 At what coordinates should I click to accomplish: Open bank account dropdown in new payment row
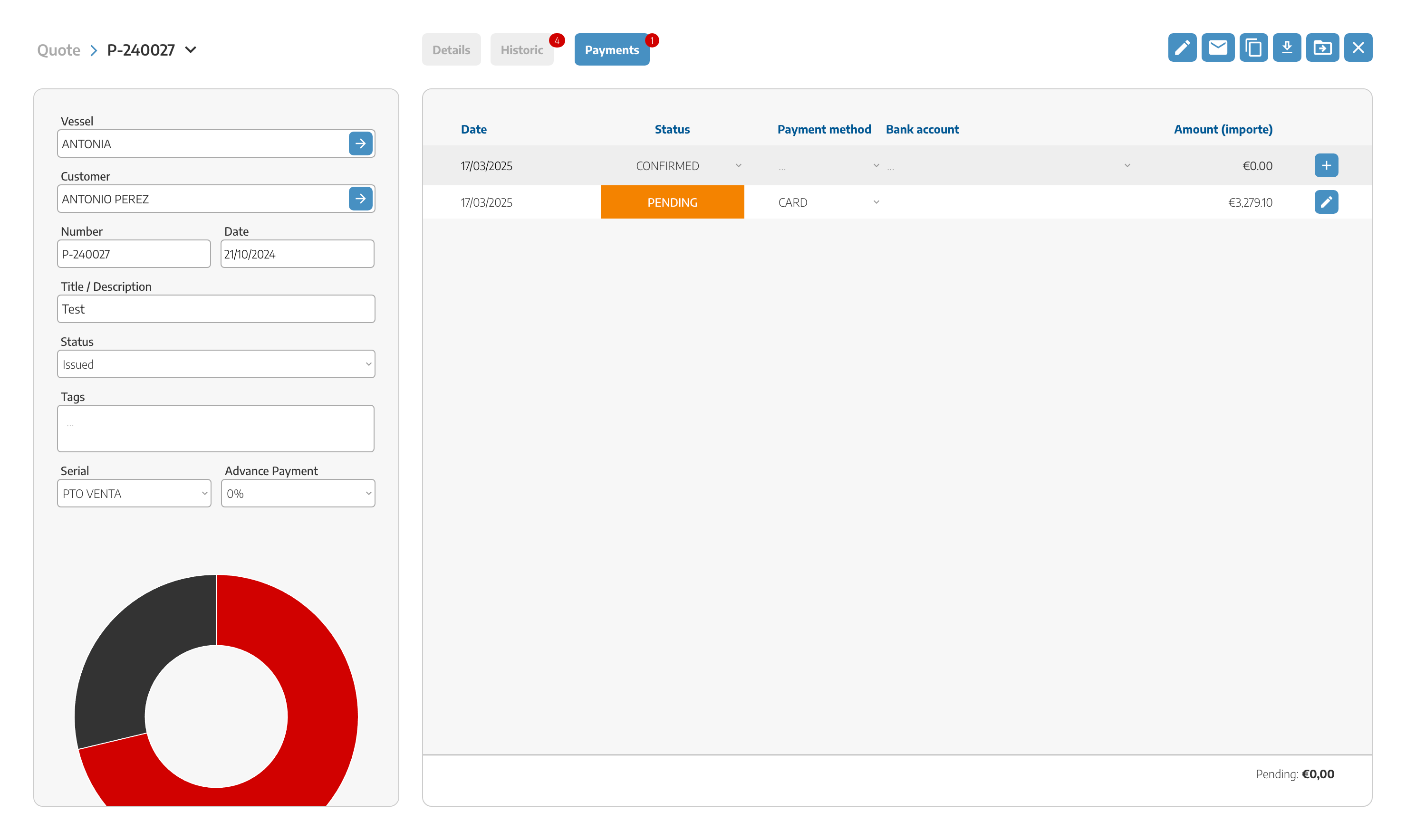tap(1009, 166)
